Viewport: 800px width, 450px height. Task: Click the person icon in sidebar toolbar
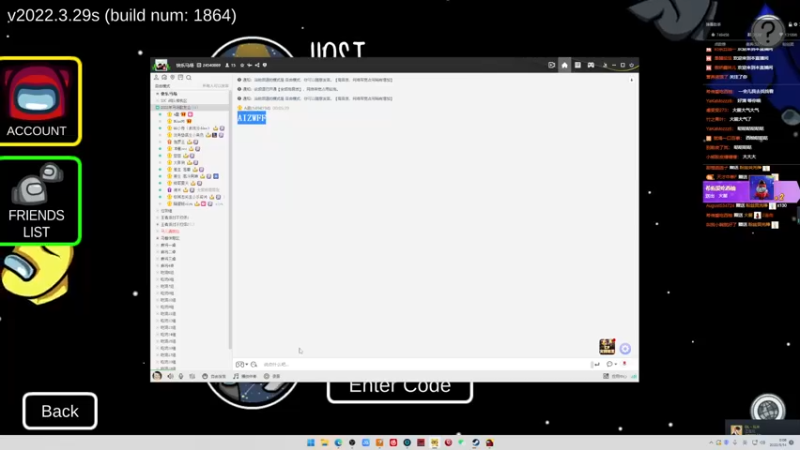click(157, 78)
